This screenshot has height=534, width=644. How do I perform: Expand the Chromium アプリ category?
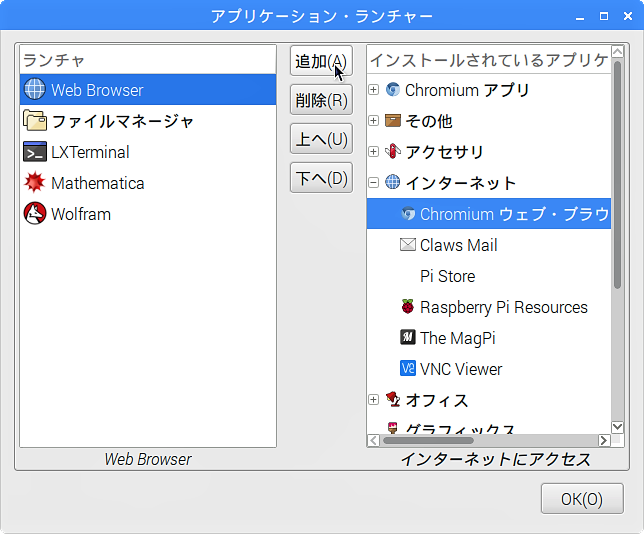tap(373, 90)
